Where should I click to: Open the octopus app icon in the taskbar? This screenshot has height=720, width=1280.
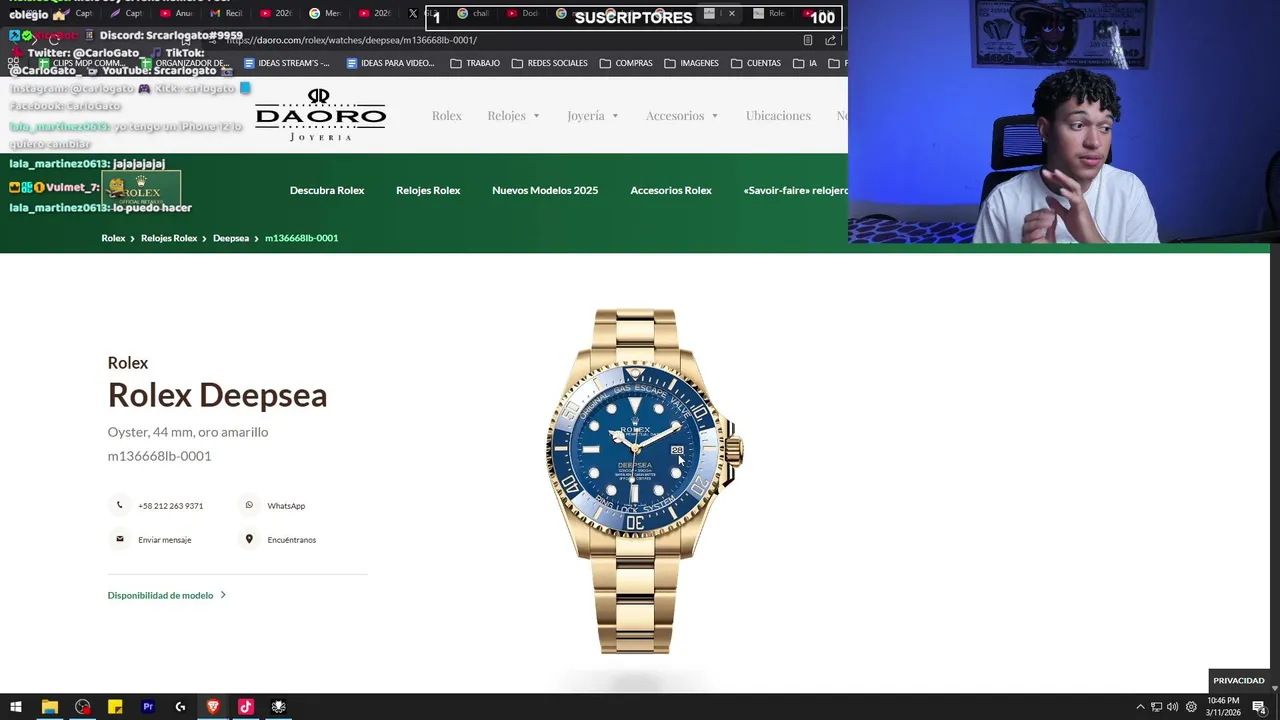pyautogui.click(x=279, y=707)
